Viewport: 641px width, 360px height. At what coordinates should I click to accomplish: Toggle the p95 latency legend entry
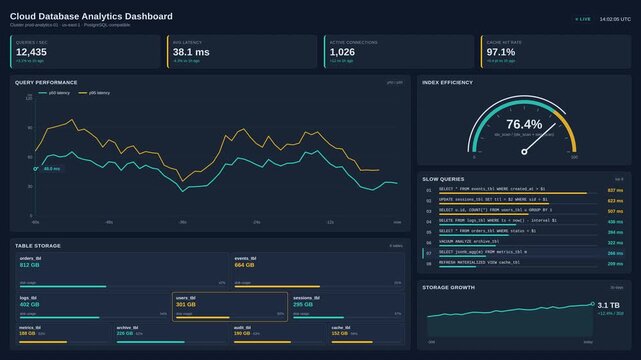(94, 93)
